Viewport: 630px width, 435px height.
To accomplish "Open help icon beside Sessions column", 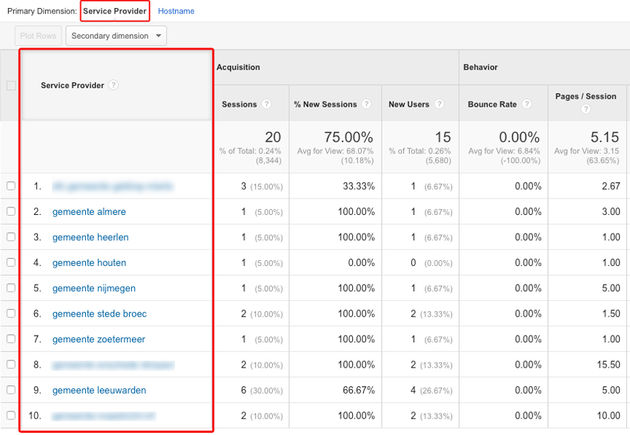I will pos(266,104).
